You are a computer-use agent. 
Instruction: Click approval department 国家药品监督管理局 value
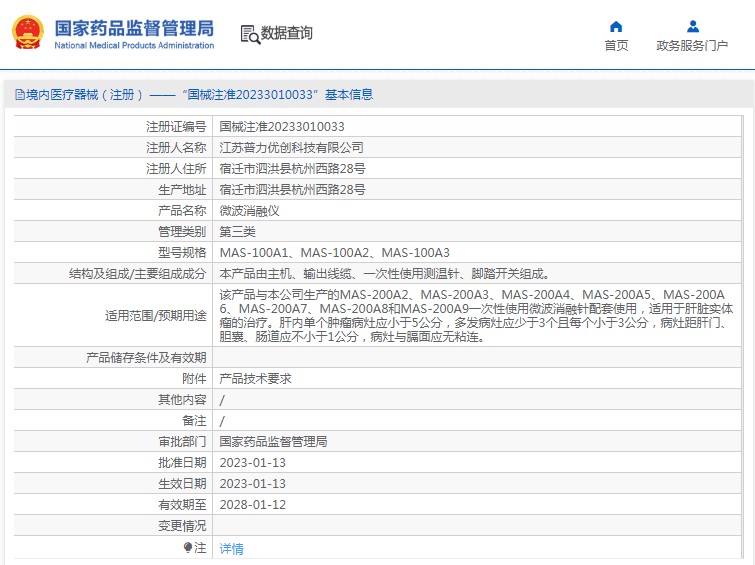pos(273,441)
